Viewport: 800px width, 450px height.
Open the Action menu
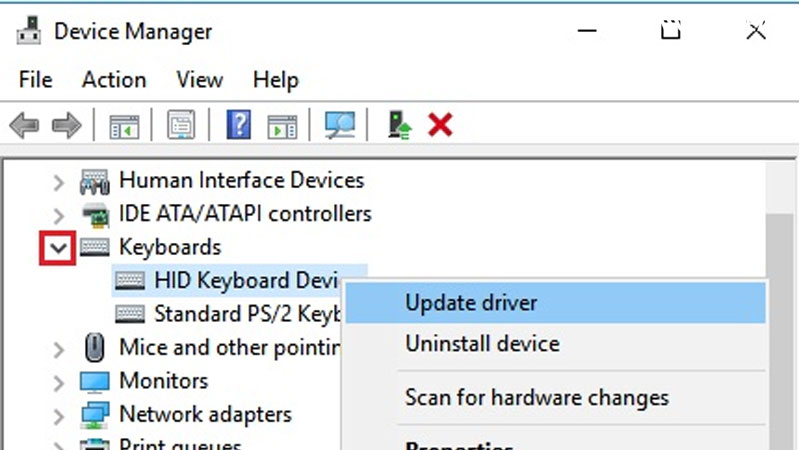(114, 80)
